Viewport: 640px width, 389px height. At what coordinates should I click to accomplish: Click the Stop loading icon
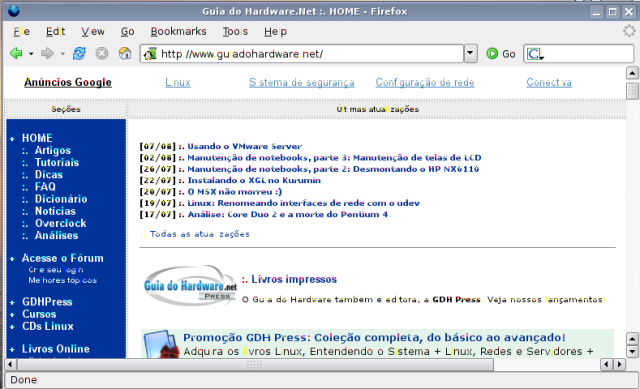point(102,53)
